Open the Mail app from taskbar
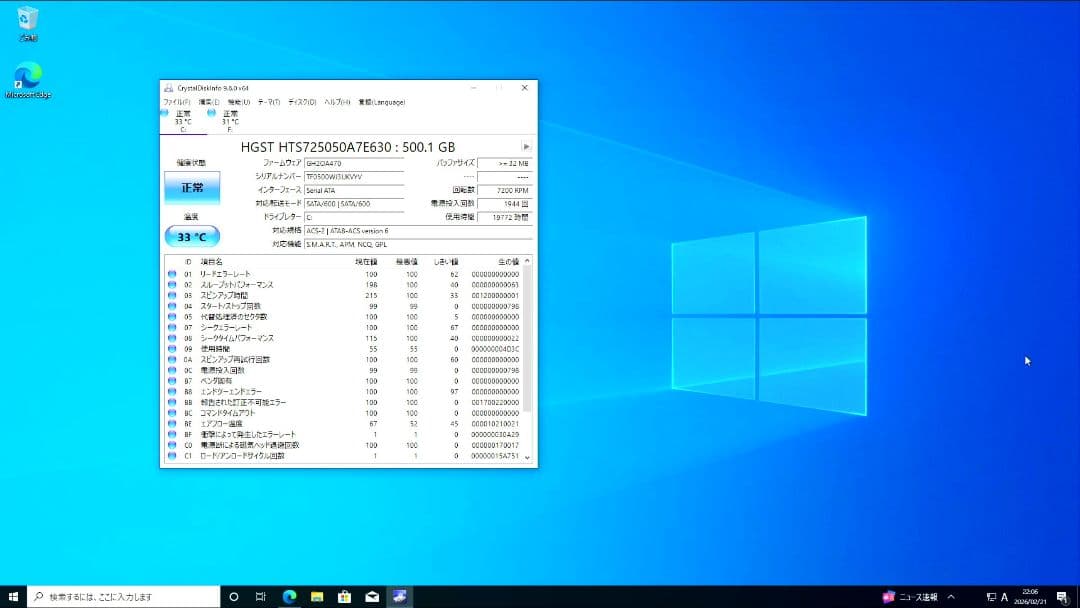This screenshot has height=608, width=1080. click(372, 596)
